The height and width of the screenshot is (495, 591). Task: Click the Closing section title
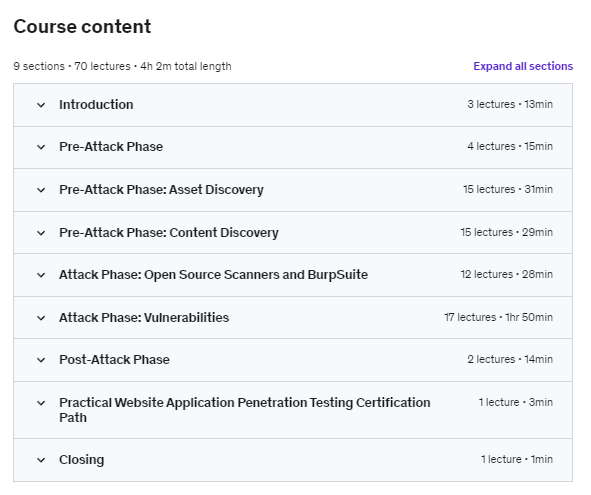(x=81, y=460)
